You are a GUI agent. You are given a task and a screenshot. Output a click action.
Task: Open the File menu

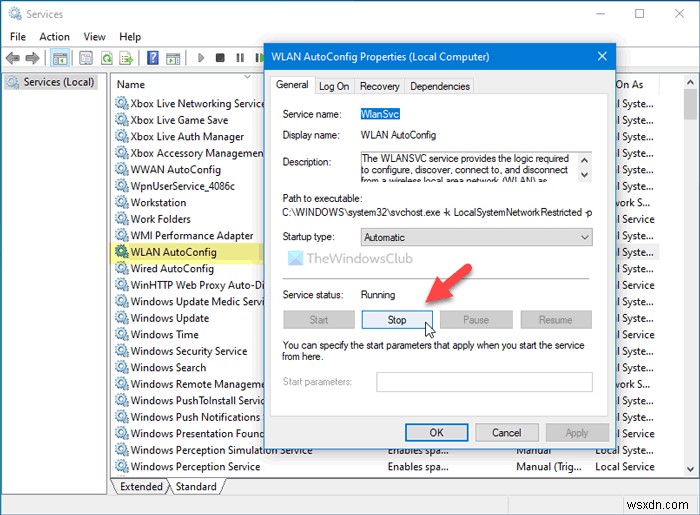pyautogui.click(x=18, y=37)
